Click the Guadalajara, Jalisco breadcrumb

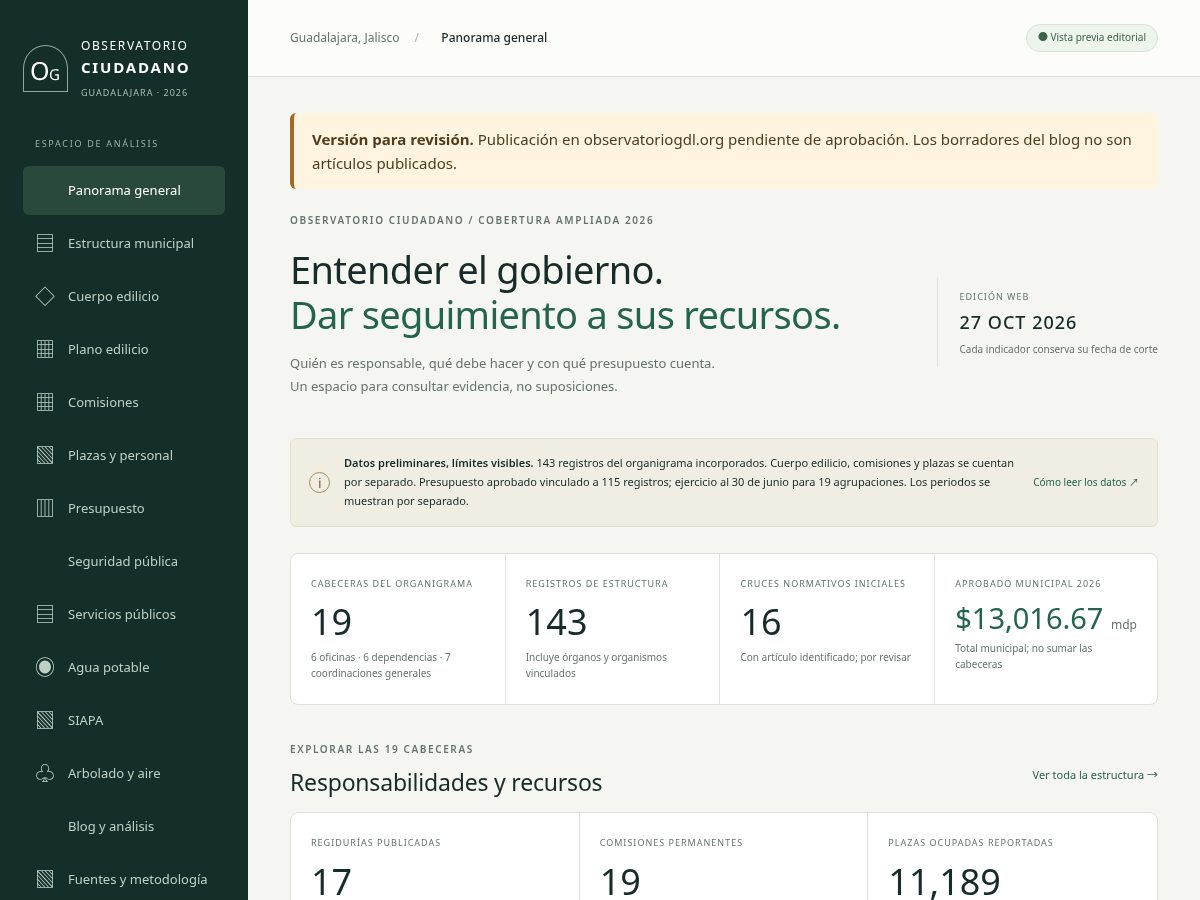tap(345, 38)
